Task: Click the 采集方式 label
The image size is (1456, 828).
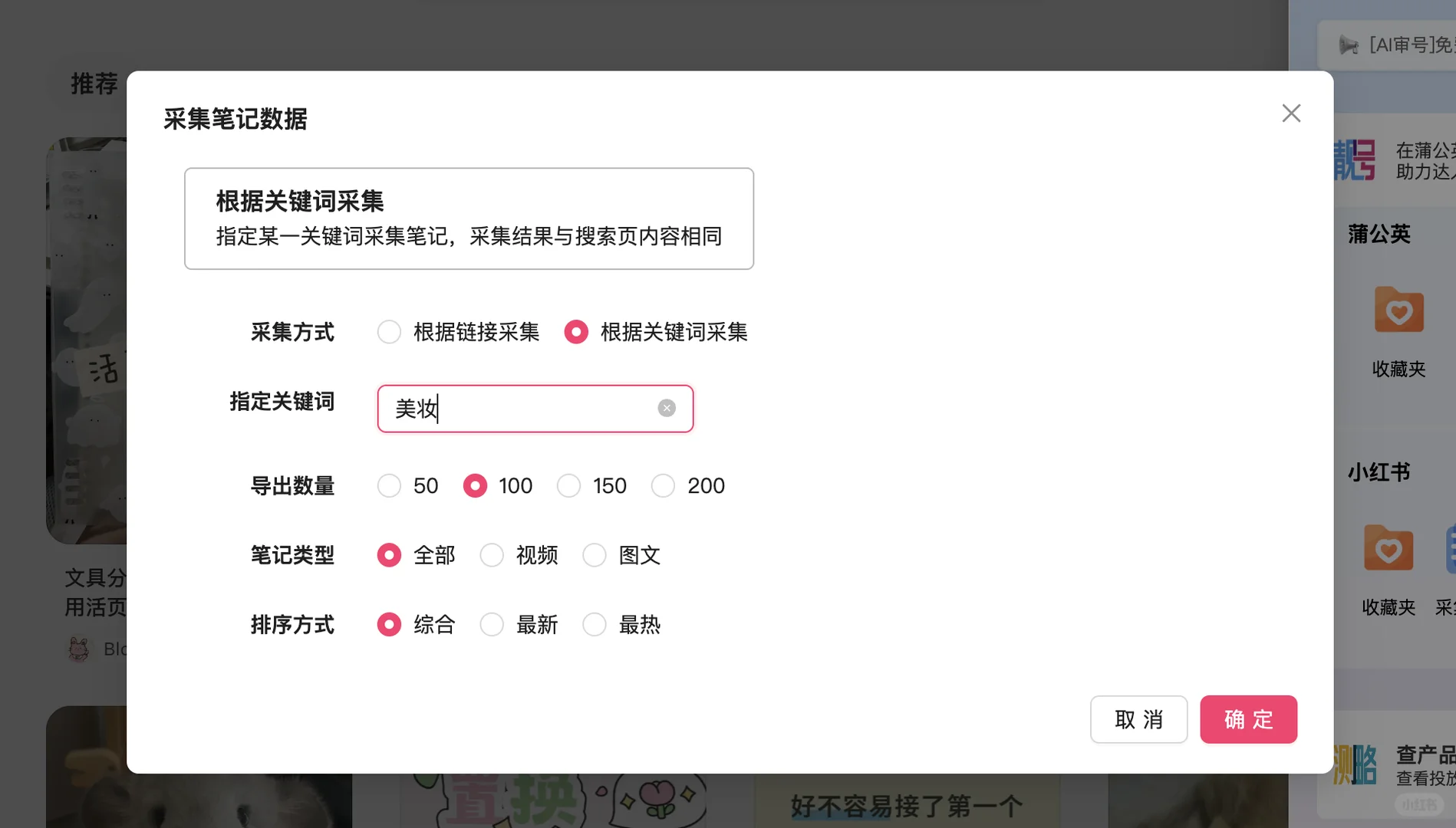Action: click(292, 332)
